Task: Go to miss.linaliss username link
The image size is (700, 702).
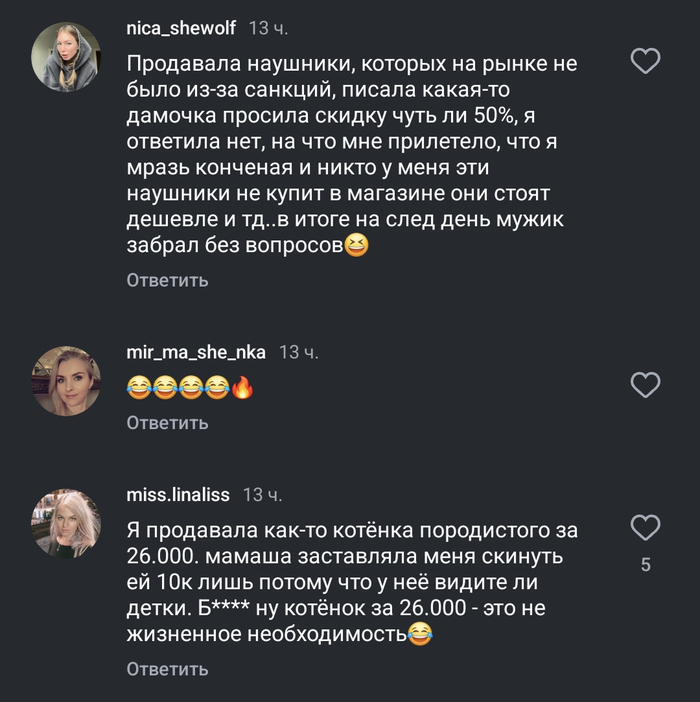Action: 179,495
